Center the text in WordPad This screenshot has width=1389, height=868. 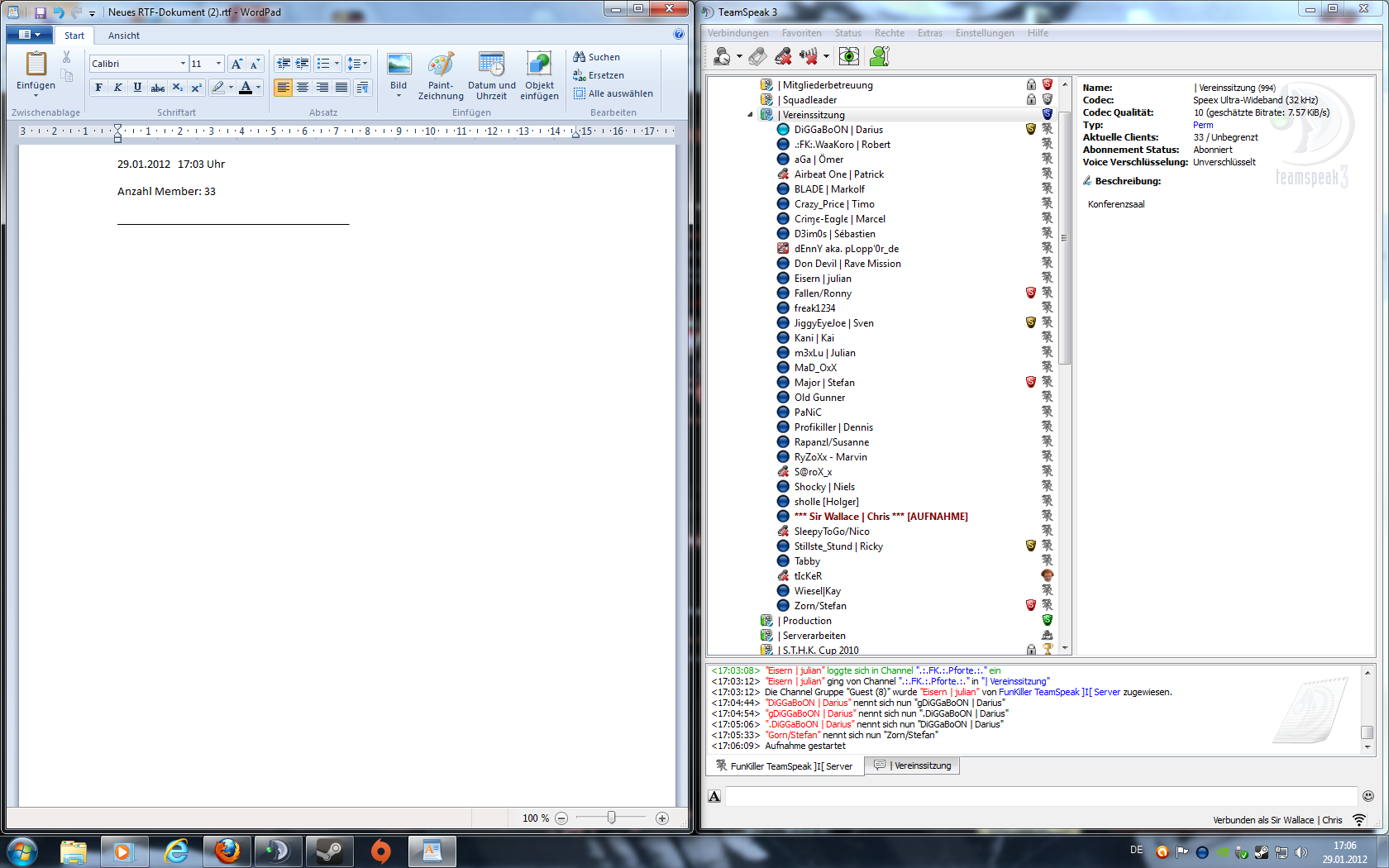pos(303,88)
